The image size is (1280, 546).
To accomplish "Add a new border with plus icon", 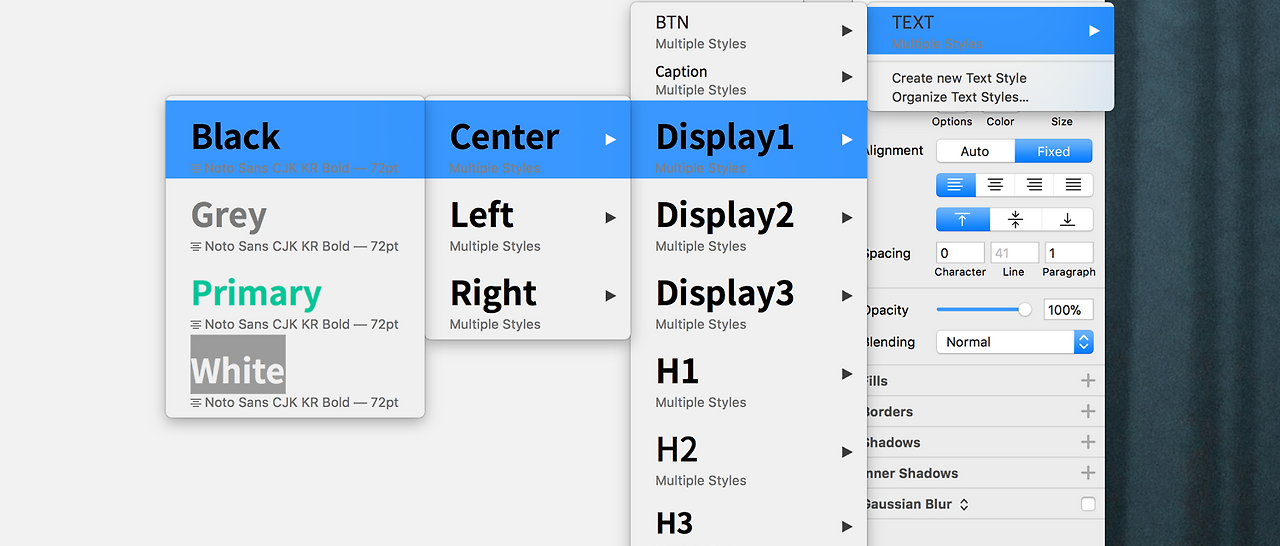I will [1088, 411].
